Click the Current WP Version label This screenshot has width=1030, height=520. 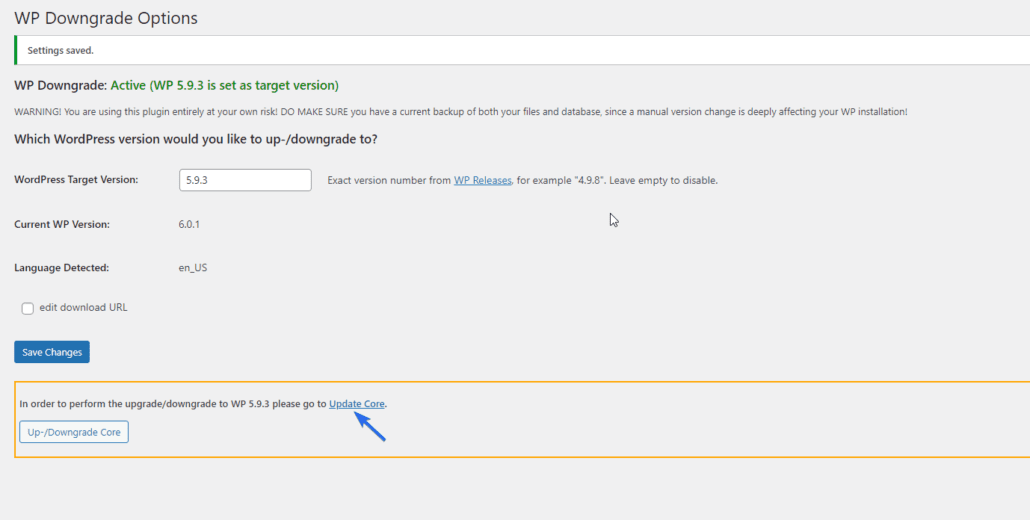click(62, 225)
